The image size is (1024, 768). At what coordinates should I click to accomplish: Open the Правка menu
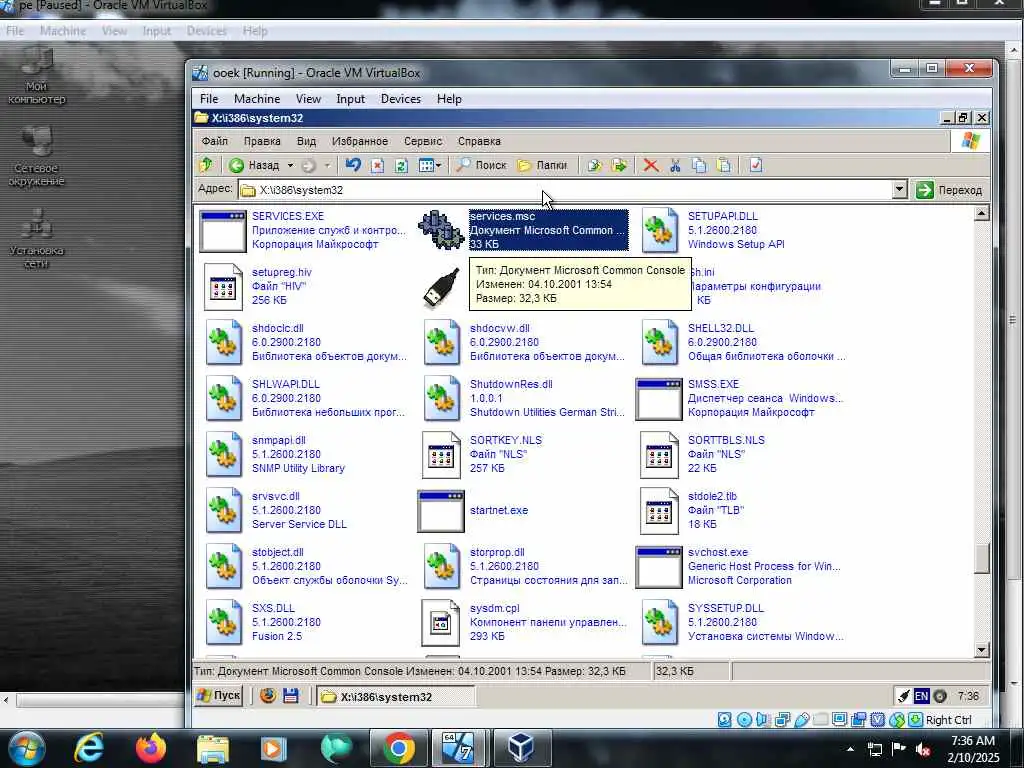tap(262, 141)
